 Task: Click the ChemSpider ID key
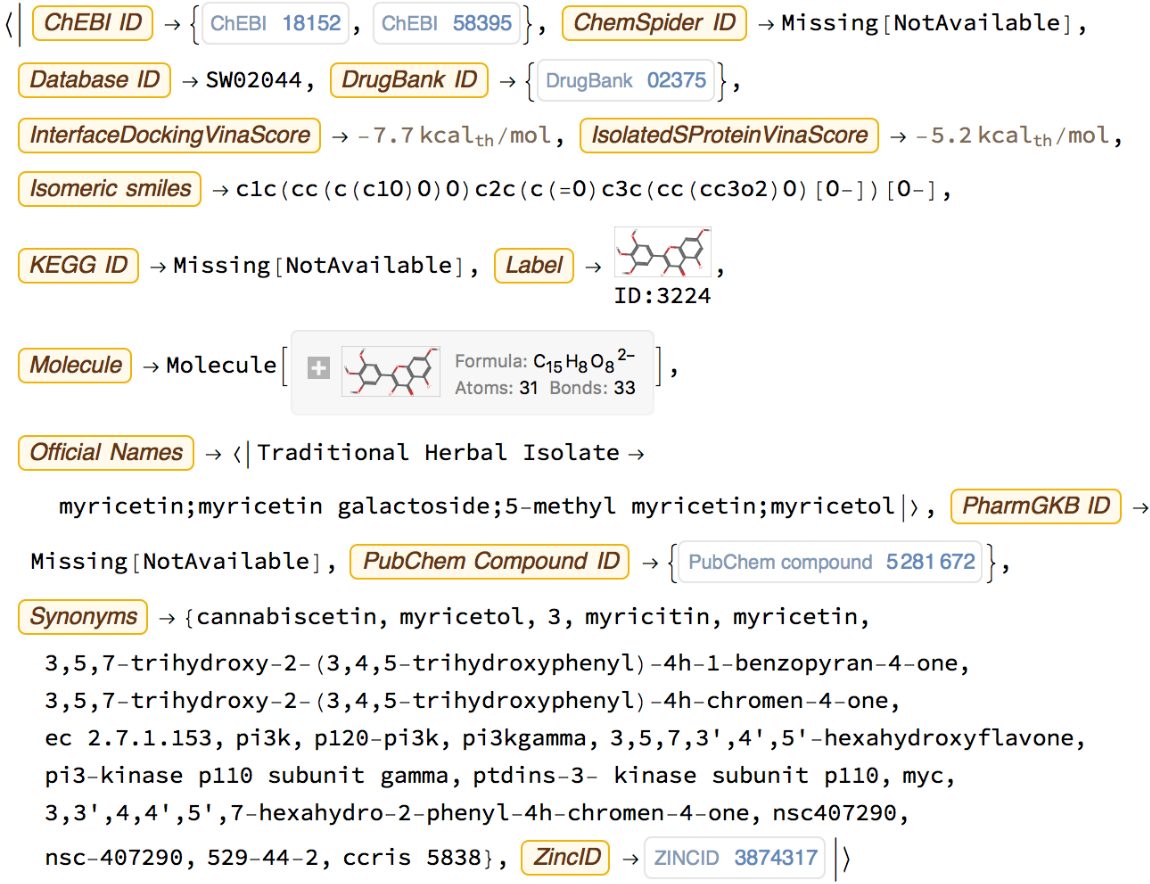[x=654, y=22]
